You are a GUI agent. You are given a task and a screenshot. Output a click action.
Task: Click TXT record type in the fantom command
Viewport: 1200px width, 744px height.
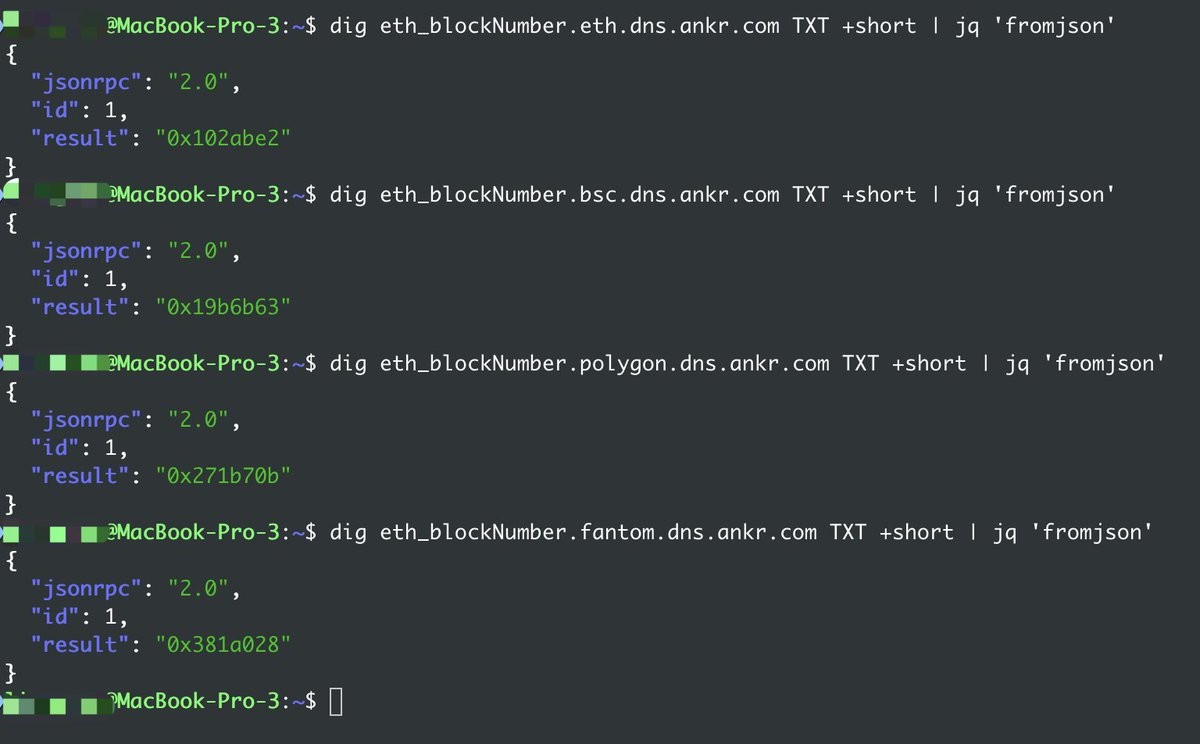pyautogui.click(x=848, y=533)
